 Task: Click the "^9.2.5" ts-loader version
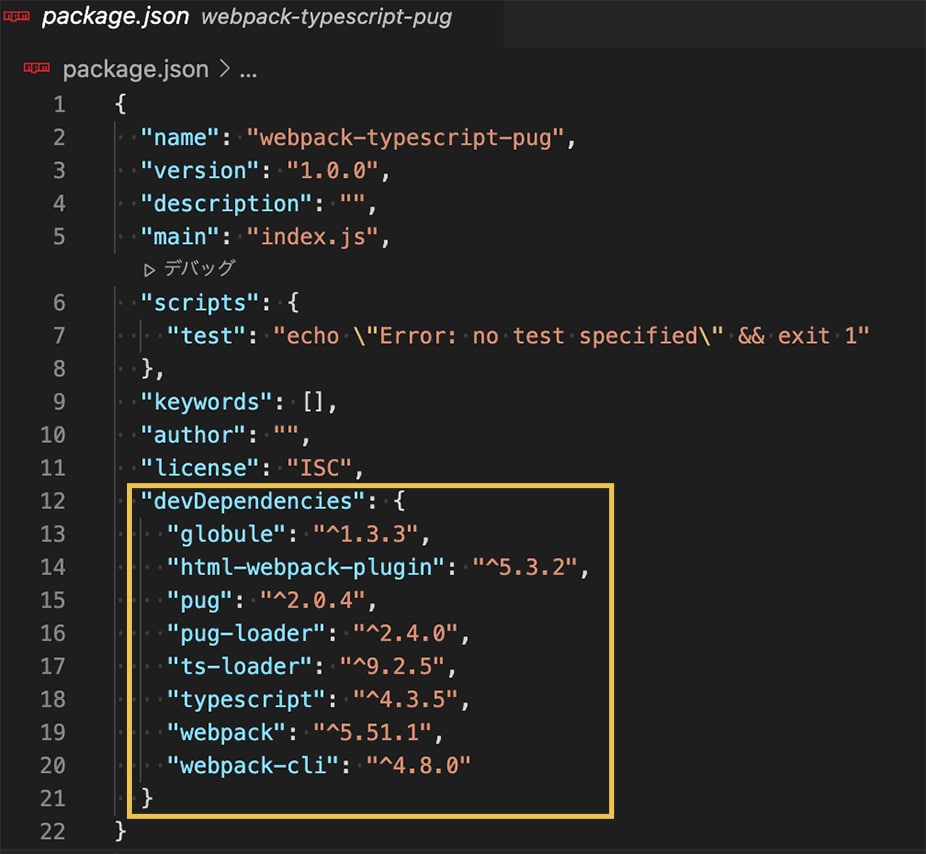point(392,667)
